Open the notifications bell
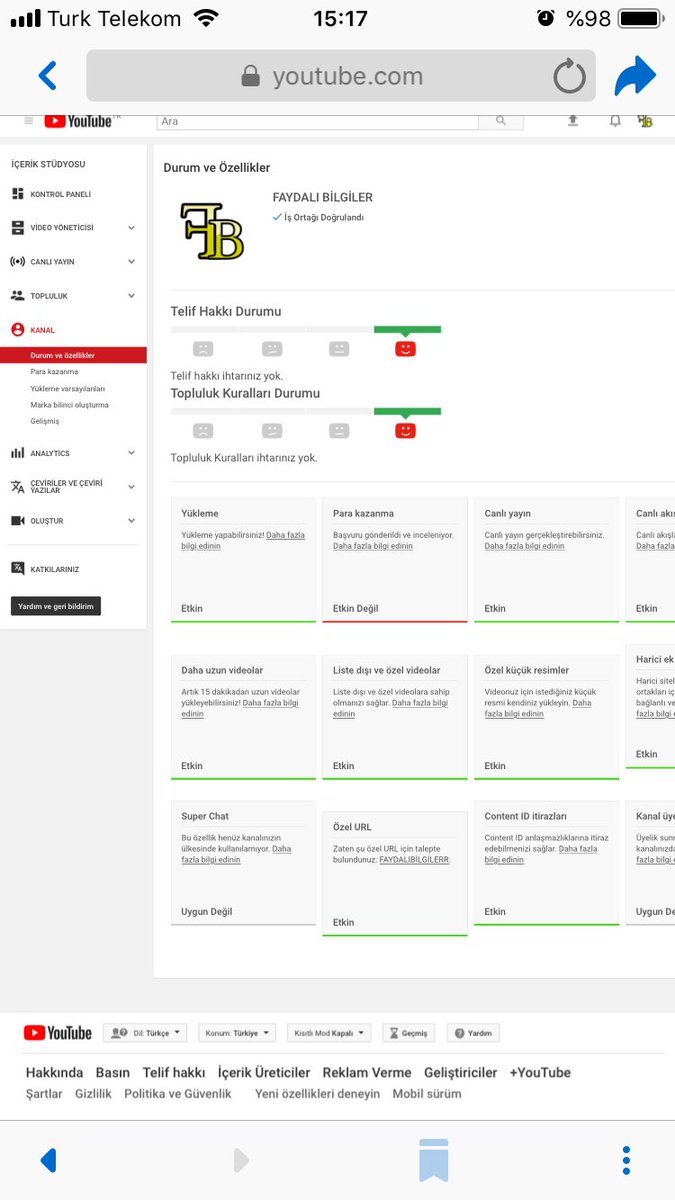This screenshot has width=675, height=1200. pyautogui.click(x=615, y=121)
